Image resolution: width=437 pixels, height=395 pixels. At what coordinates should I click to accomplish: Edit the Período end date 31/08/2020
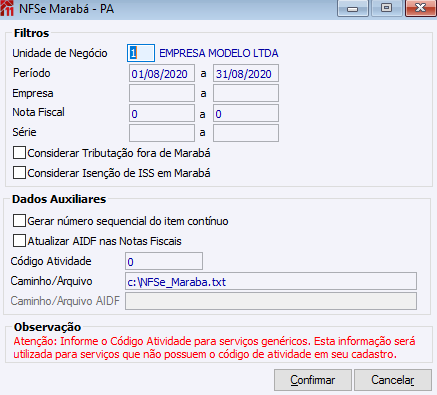(x=246, y=73)
